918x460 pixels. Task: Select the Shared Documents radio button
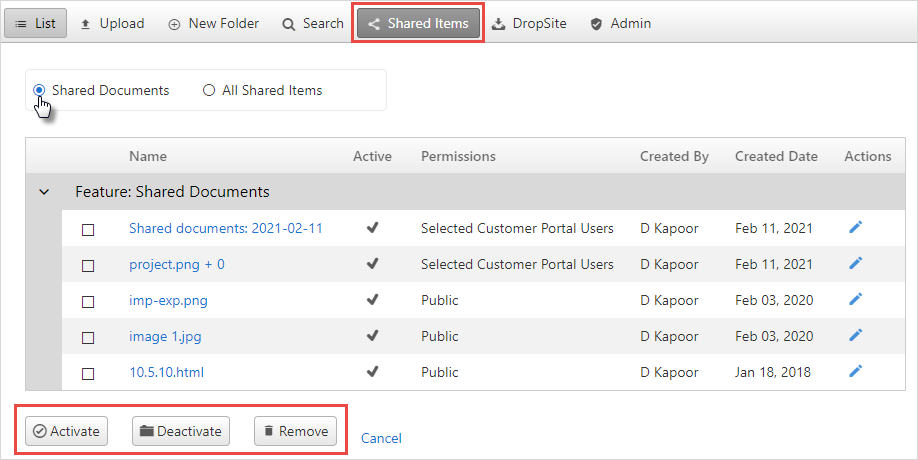pos(39,90)
